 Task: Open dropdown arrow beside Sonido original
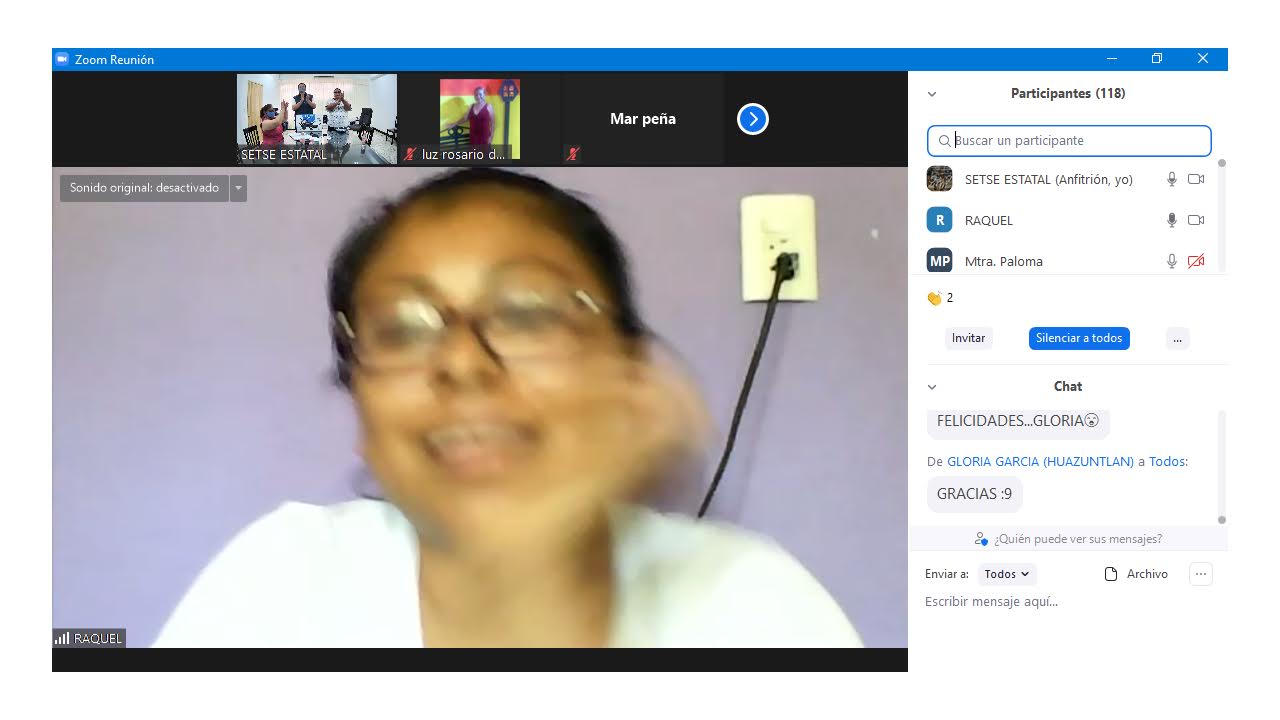click(x=238, y=188)
